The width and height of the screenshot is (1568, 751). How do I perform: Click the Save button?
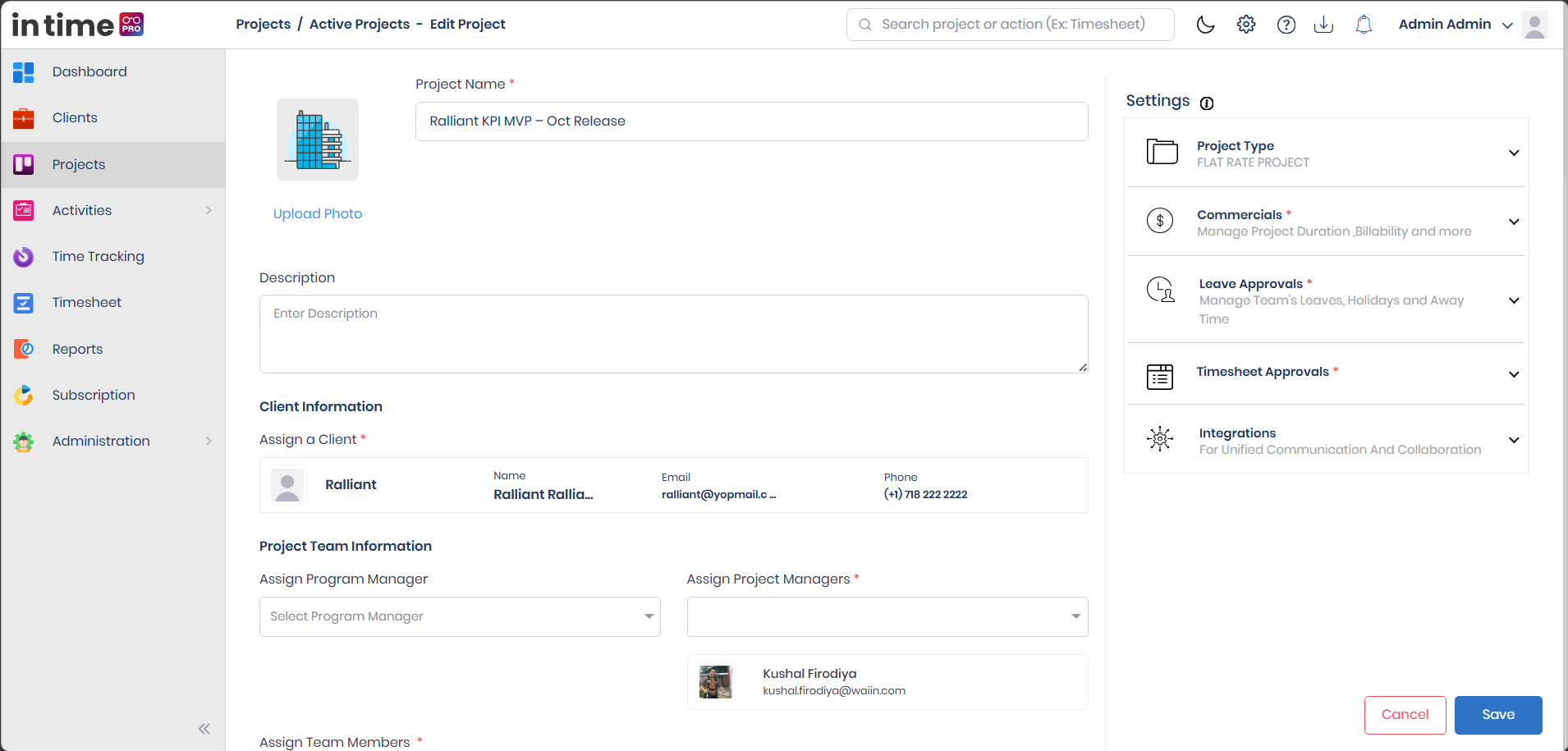tap(1498, 715)
